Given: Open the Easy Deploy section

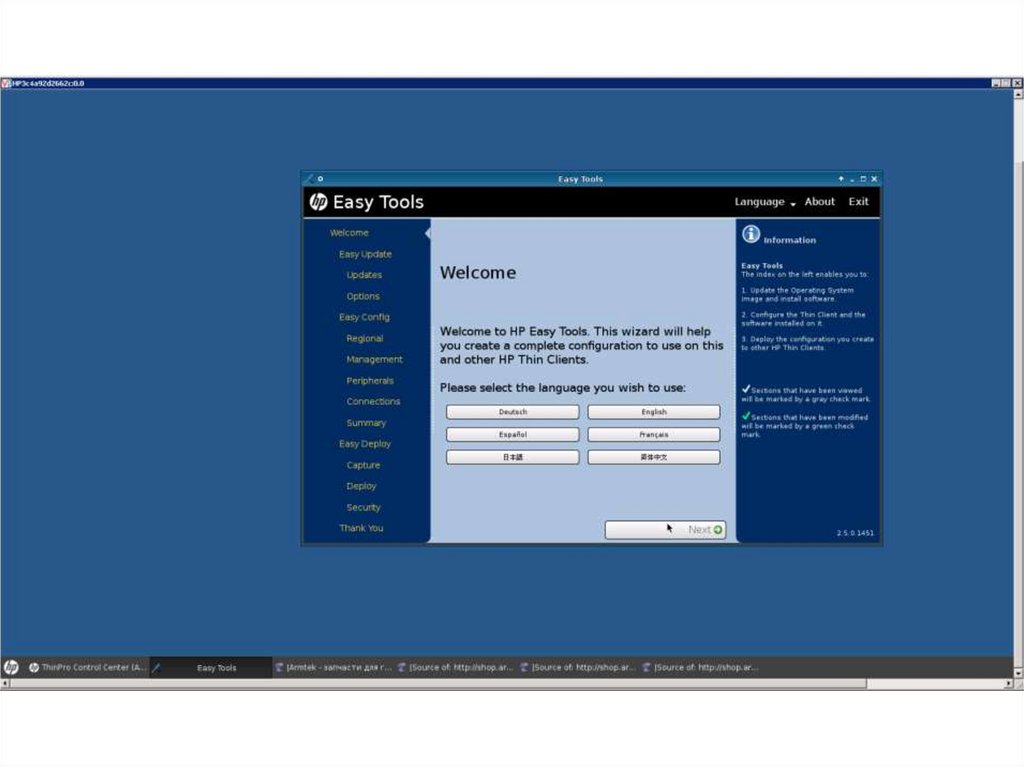Looking at the screenshot, I should [x=364, y=444].
